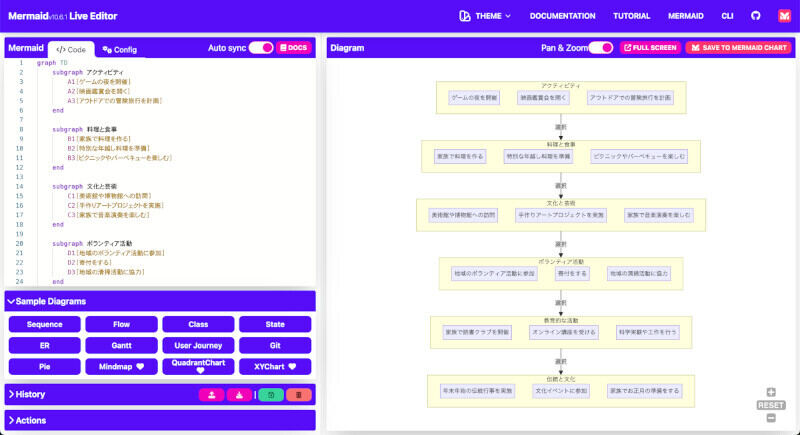Disable the Pan & Zoom toggle
The height and width of the screenshot is (435, 800).
601,48
